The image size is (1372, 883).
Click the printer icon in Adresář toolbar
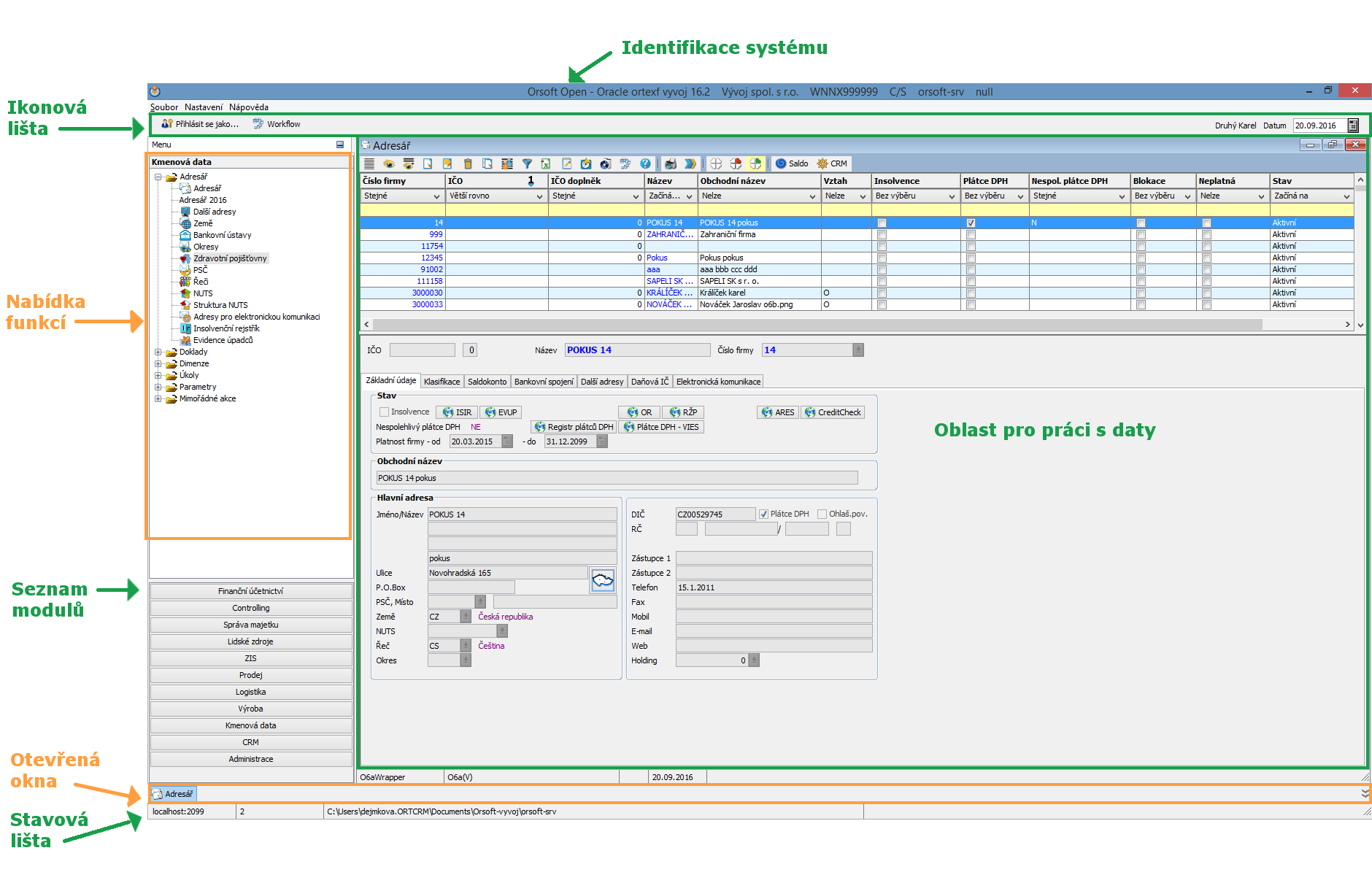point(670,164)
